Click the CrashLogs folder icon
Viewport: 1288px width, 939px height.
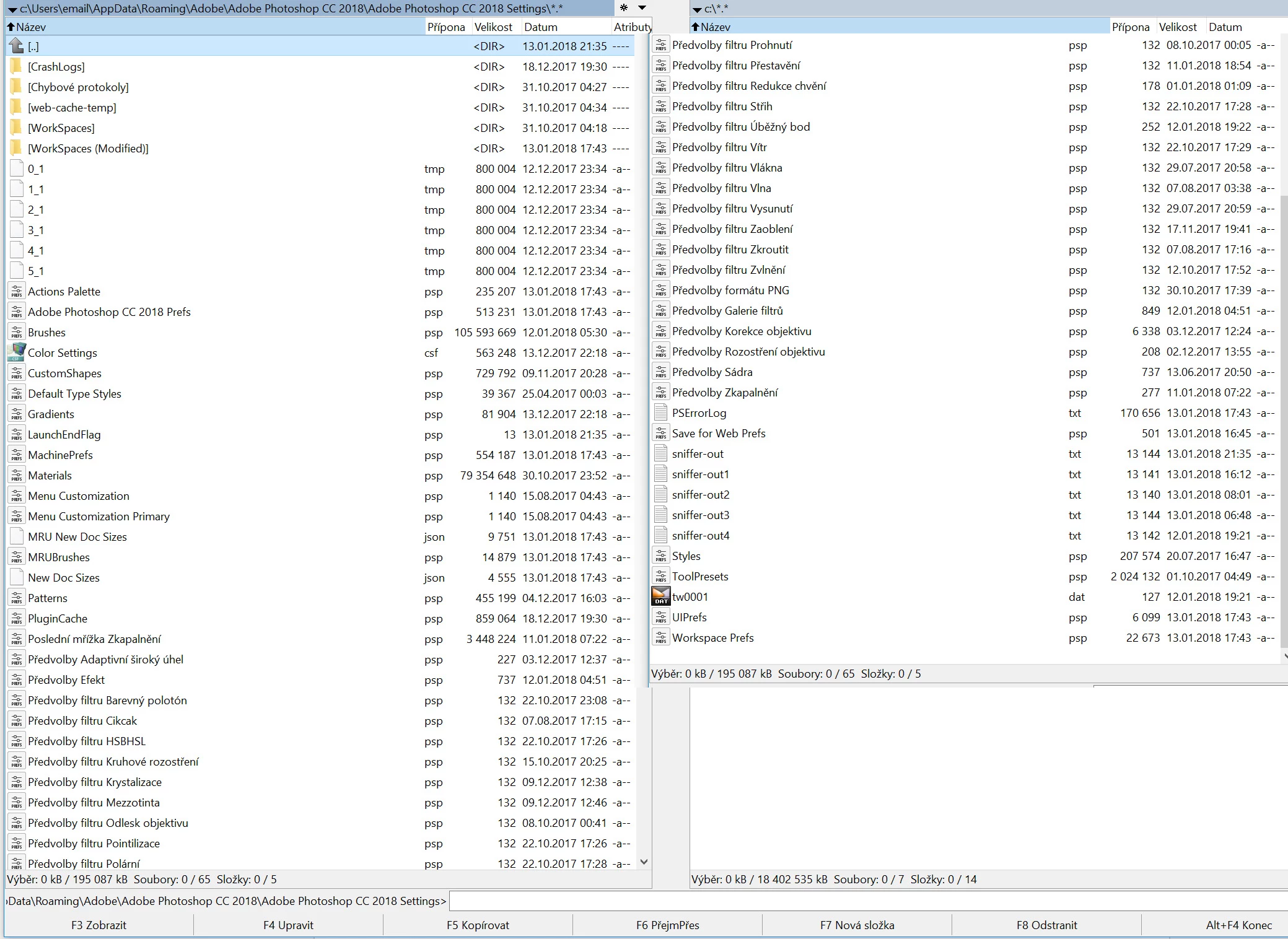(17, 66)
